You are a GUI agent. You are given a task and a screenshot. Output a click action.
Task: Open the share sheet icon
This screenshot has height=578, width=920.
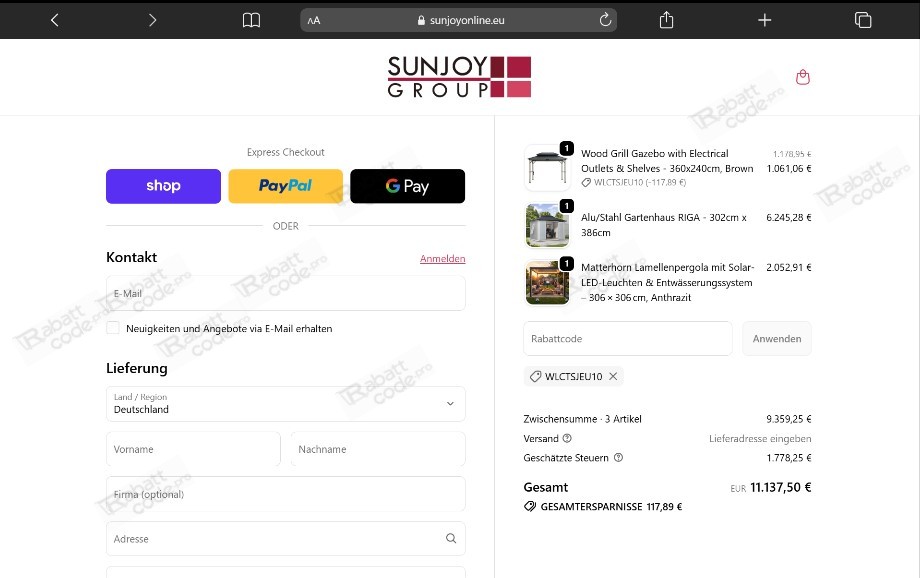coord(666,20)
